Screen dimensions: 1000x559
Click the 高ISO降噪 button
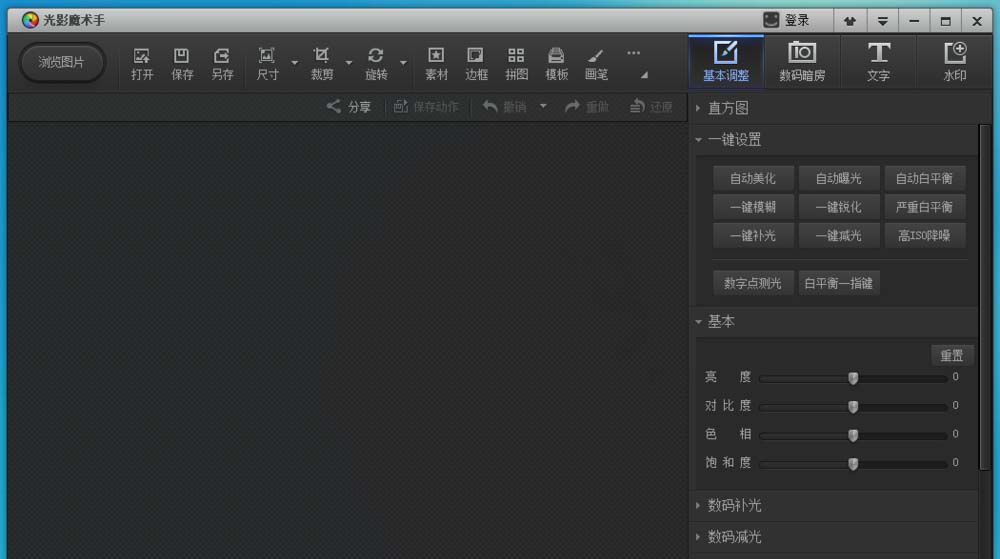coord(924,236)
